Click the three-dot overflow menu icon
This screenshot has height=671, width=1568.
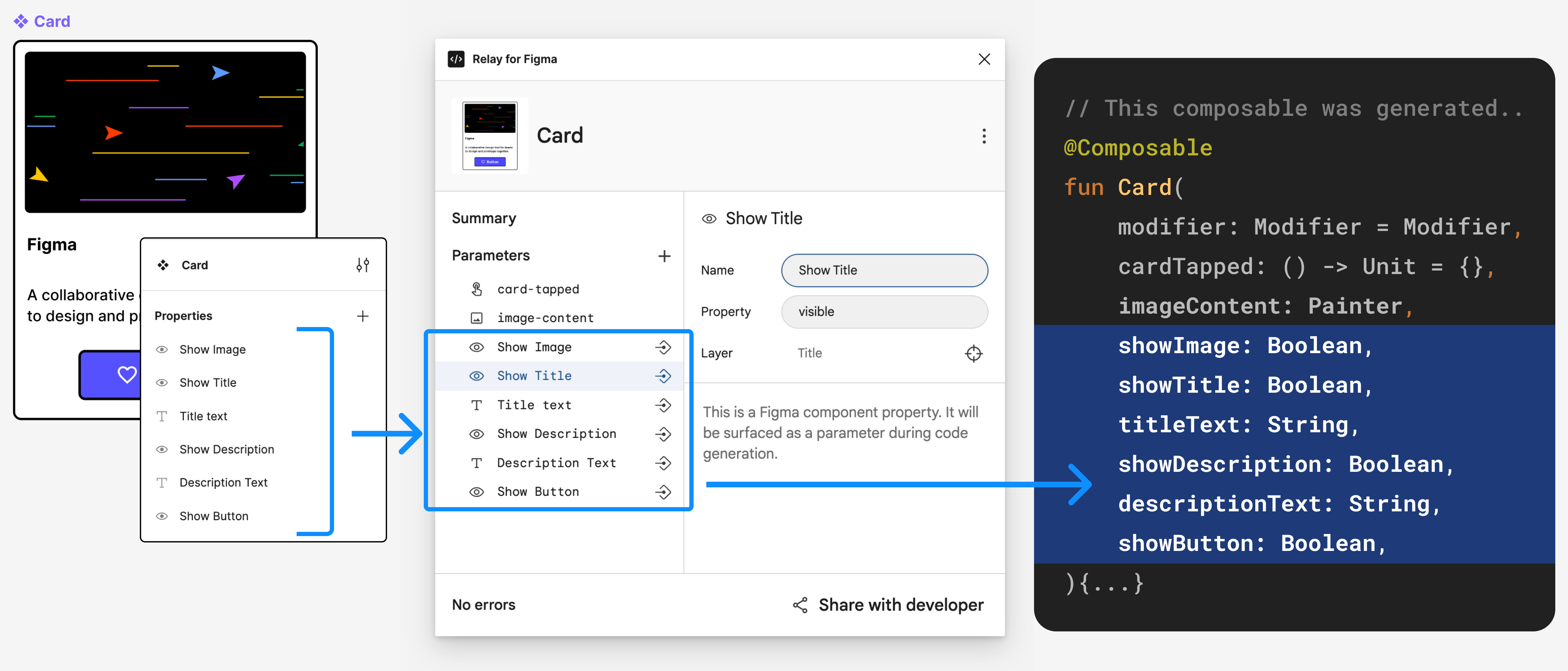tap(984, 136)
